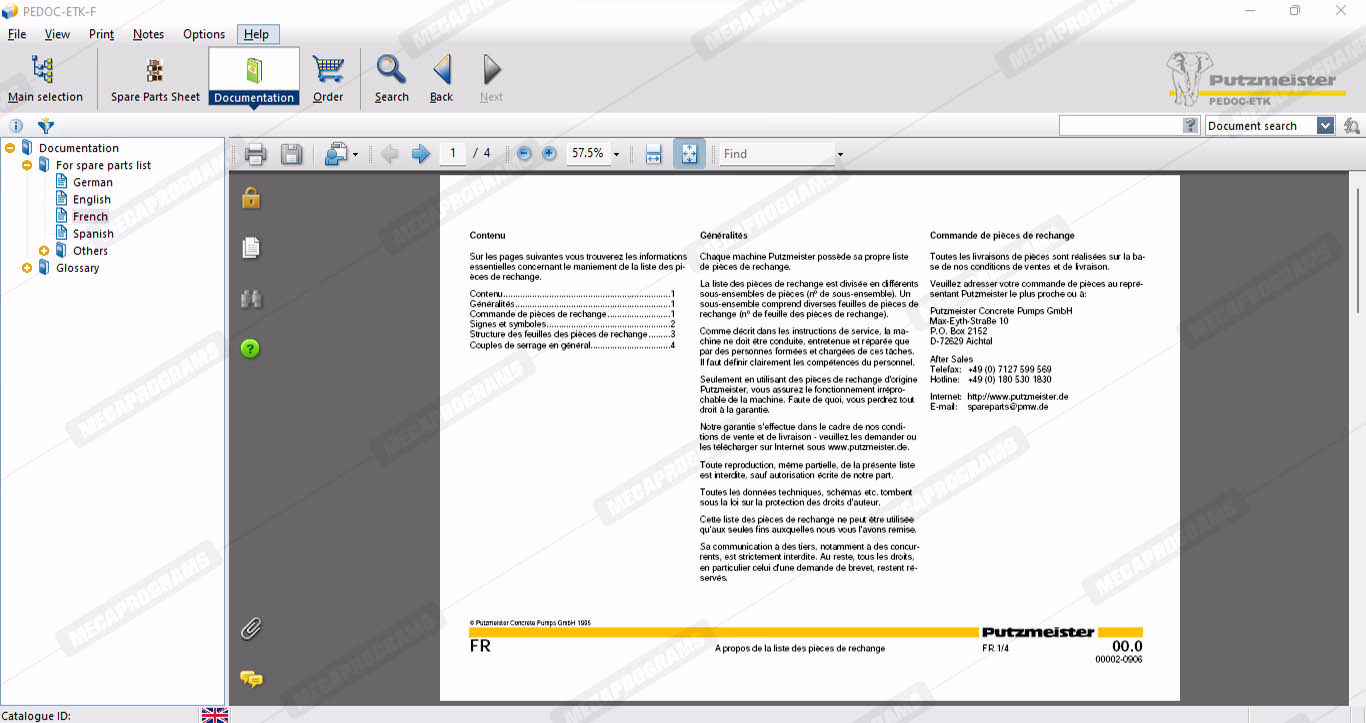Image resolution: width=1366 pixels, height=723 pixels.
Task: Click the 'Couples de serrage' contents entry
Action: (573, 346)
